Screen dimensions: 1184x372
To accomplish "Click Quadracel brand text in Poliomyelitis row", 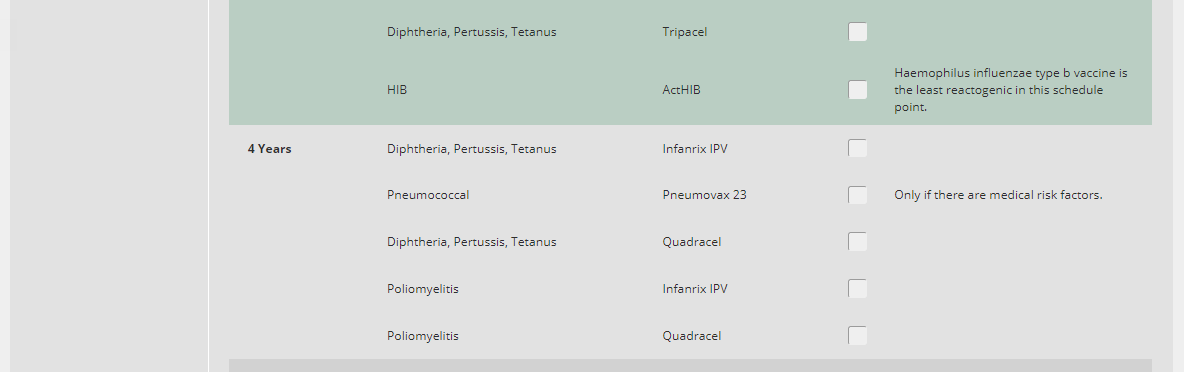I will [x=692, y=336].
